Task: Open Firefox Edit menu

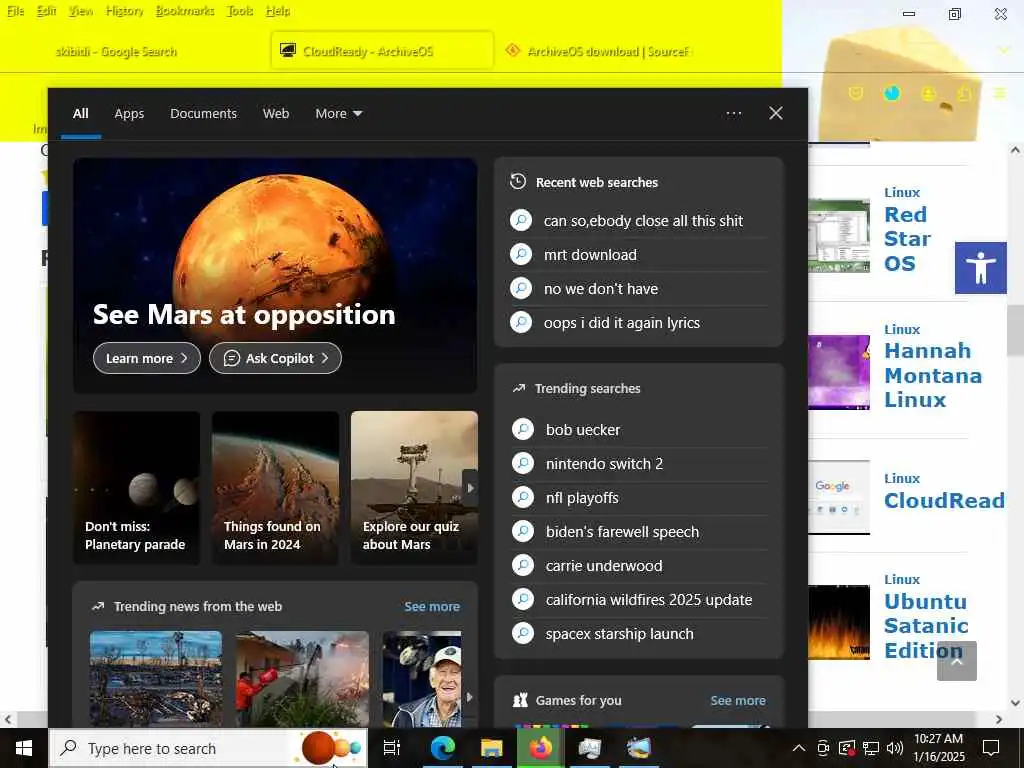Action: click(46, 11)
